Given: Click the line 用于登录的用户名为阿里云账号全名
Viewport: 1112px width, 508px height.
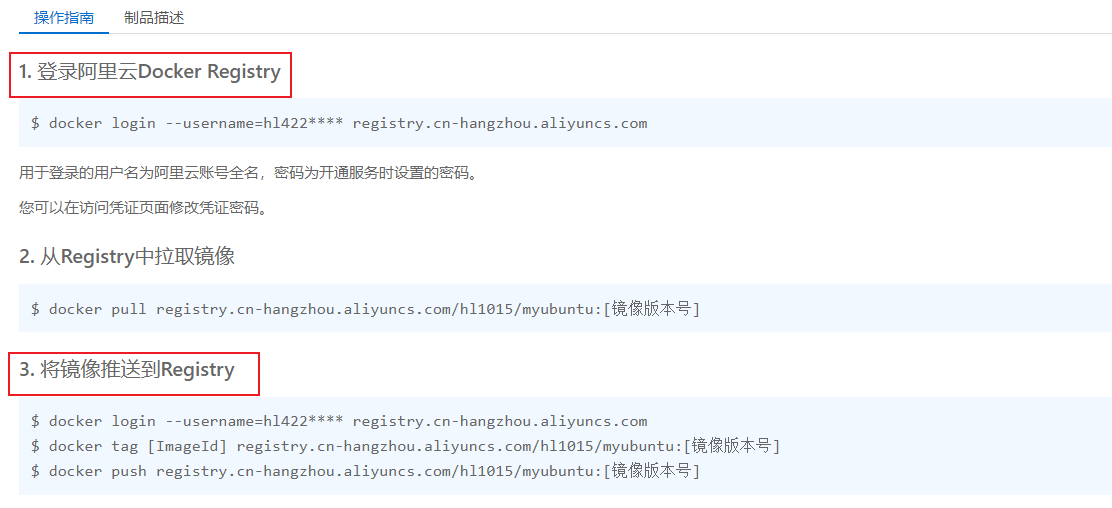Looking at the screenshot, I should coord(248,173).
